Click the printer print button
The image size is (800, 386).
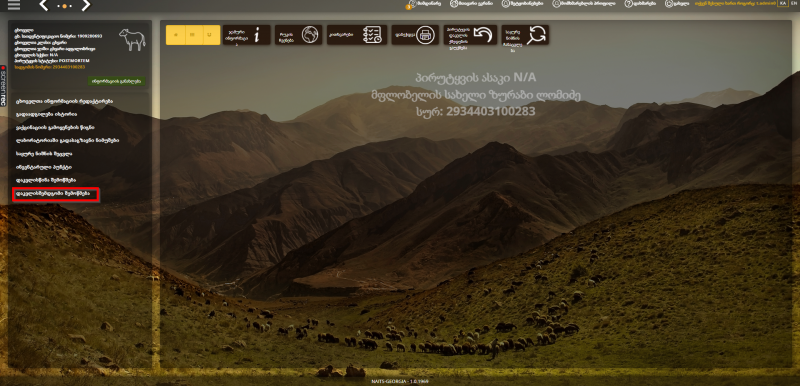[415, 35]
